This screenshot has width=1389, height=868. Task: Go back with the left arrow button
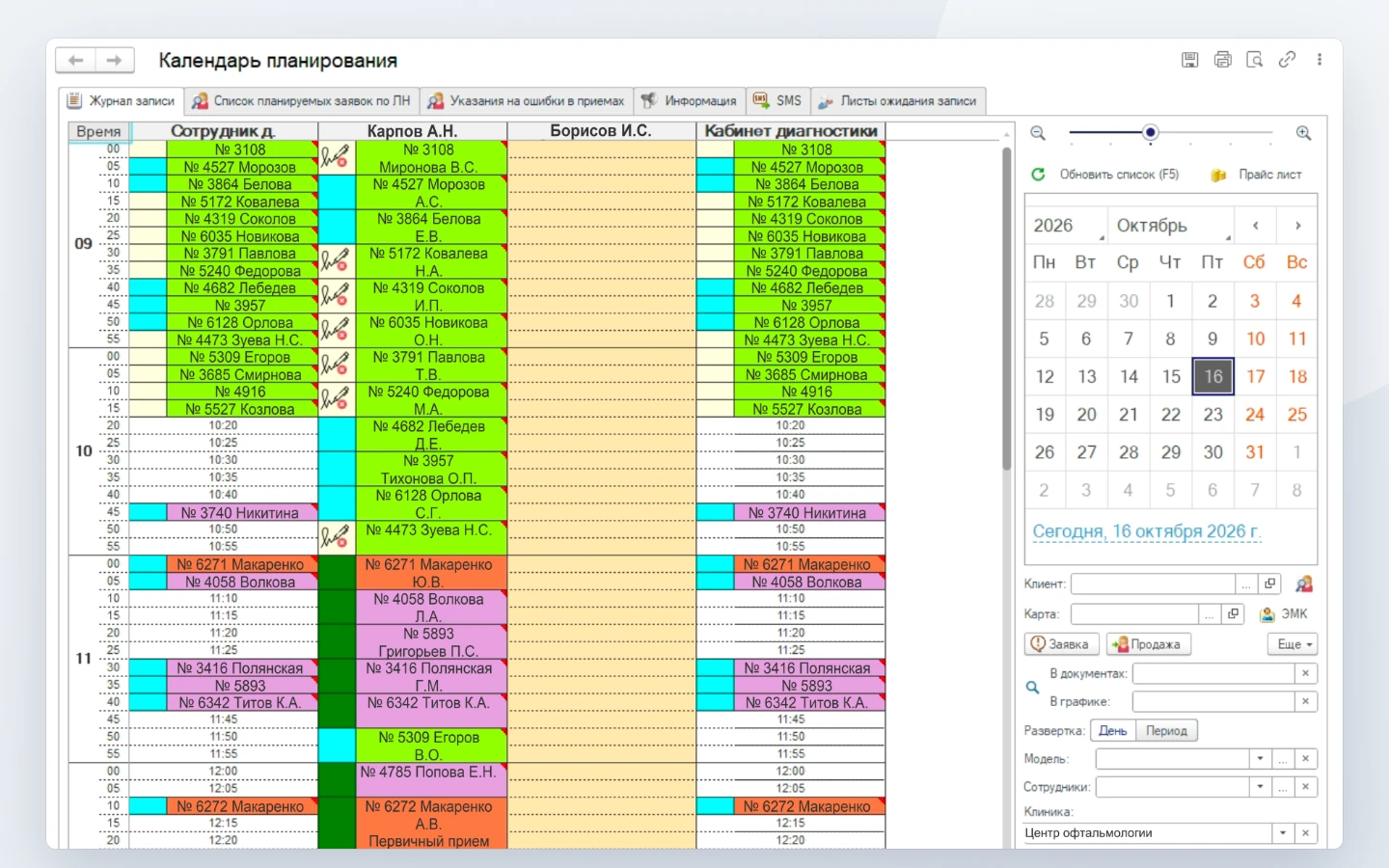[75, 61]
